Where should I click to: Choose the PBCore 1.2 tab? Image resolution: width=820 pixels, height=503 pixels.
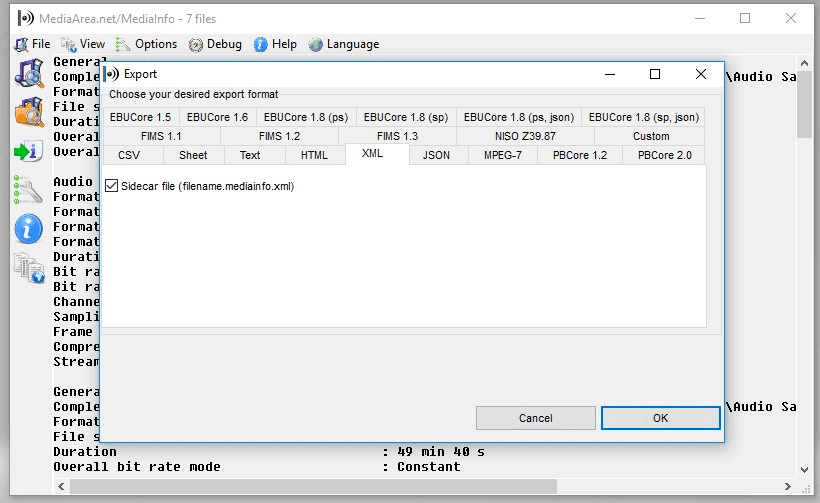coord(580,155)
